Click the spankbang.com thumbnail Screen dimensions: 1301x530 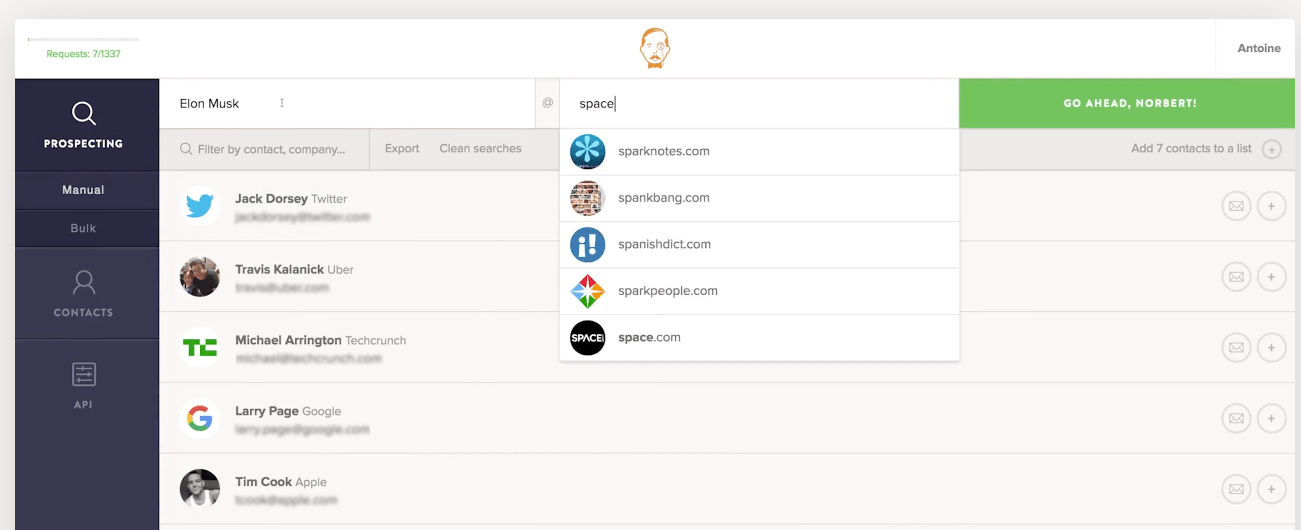tap(588, 198)
